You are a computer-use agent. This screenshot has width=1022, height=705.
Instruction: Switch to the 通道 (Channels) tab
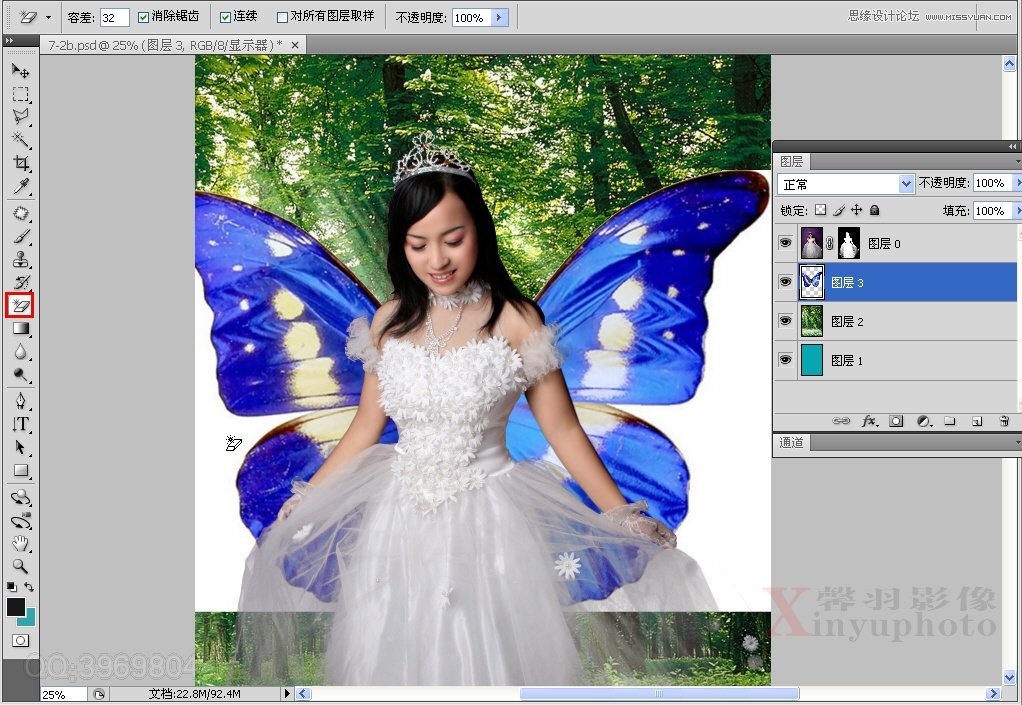791,442
